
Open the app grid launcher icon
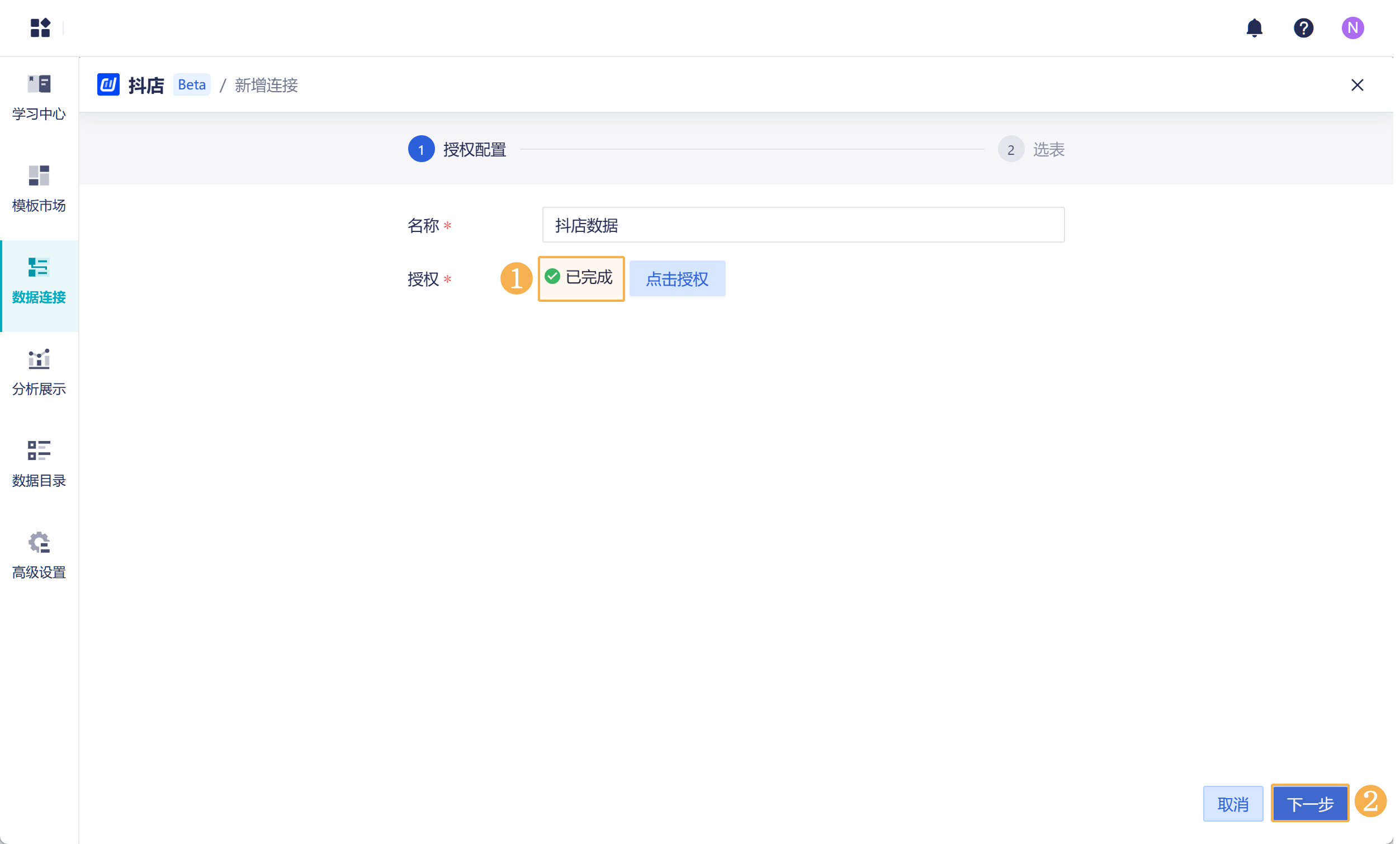click(x=40, y=27)
